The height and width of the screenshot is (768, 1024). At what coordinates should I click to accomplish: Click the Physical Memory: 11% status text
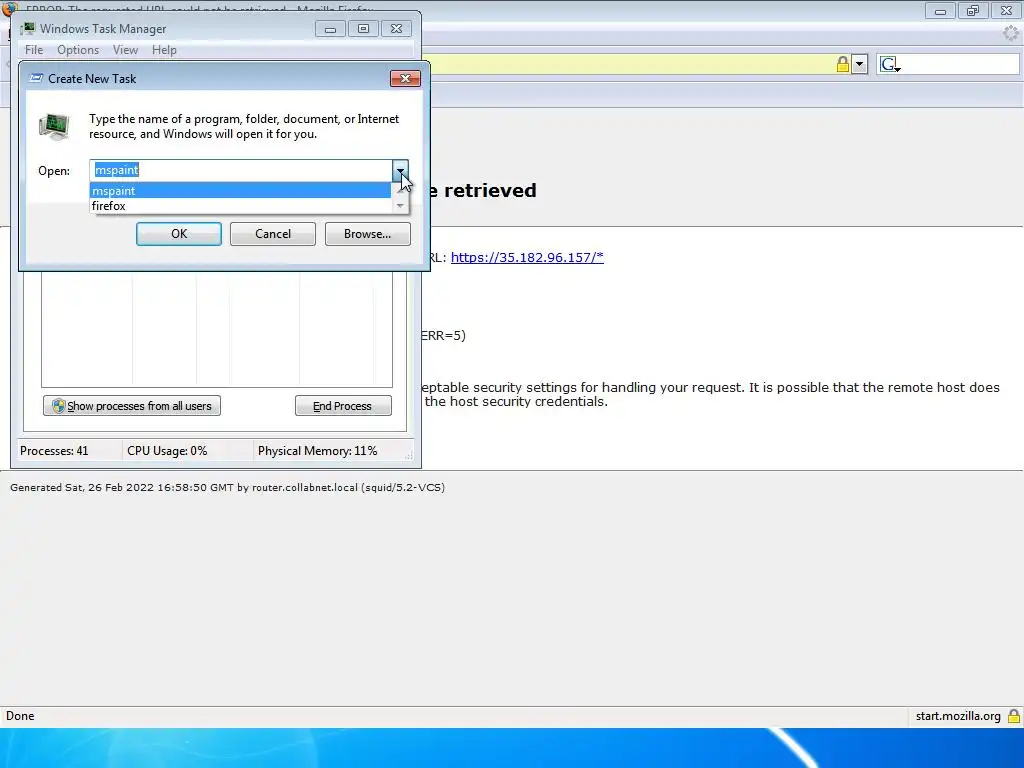click(317, 451)
